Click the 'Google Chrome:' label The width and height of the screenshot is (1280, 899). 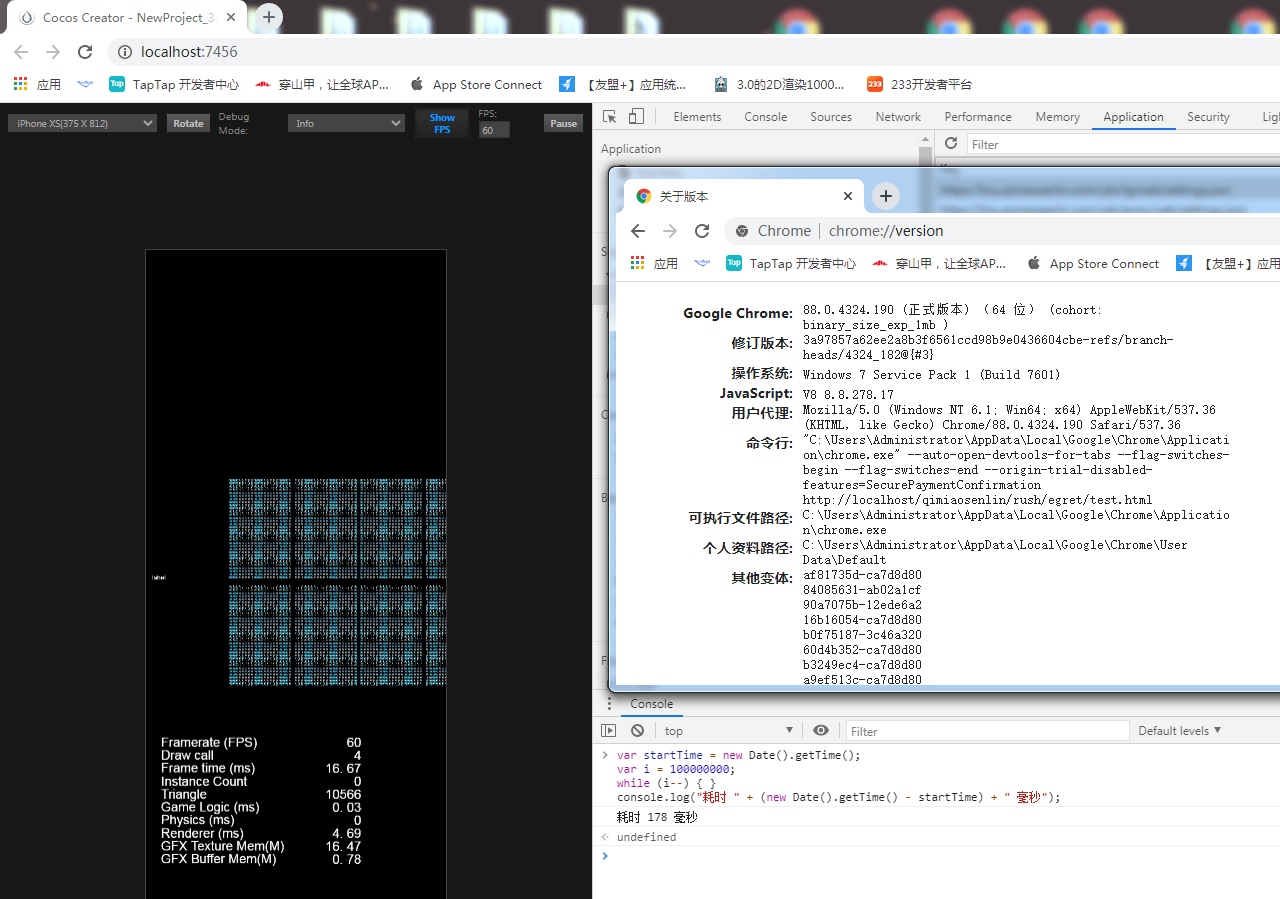click(x=738, y=313)
